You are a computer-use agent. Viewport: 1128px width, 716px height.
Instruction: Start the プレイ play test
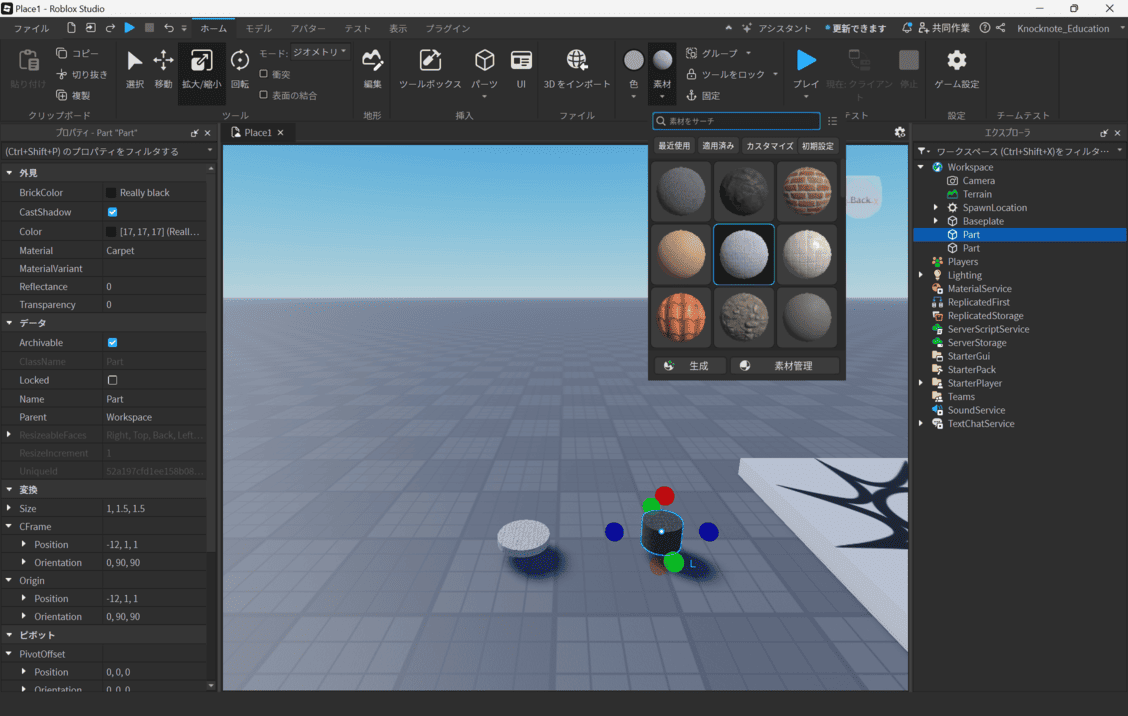coord(806,72)
